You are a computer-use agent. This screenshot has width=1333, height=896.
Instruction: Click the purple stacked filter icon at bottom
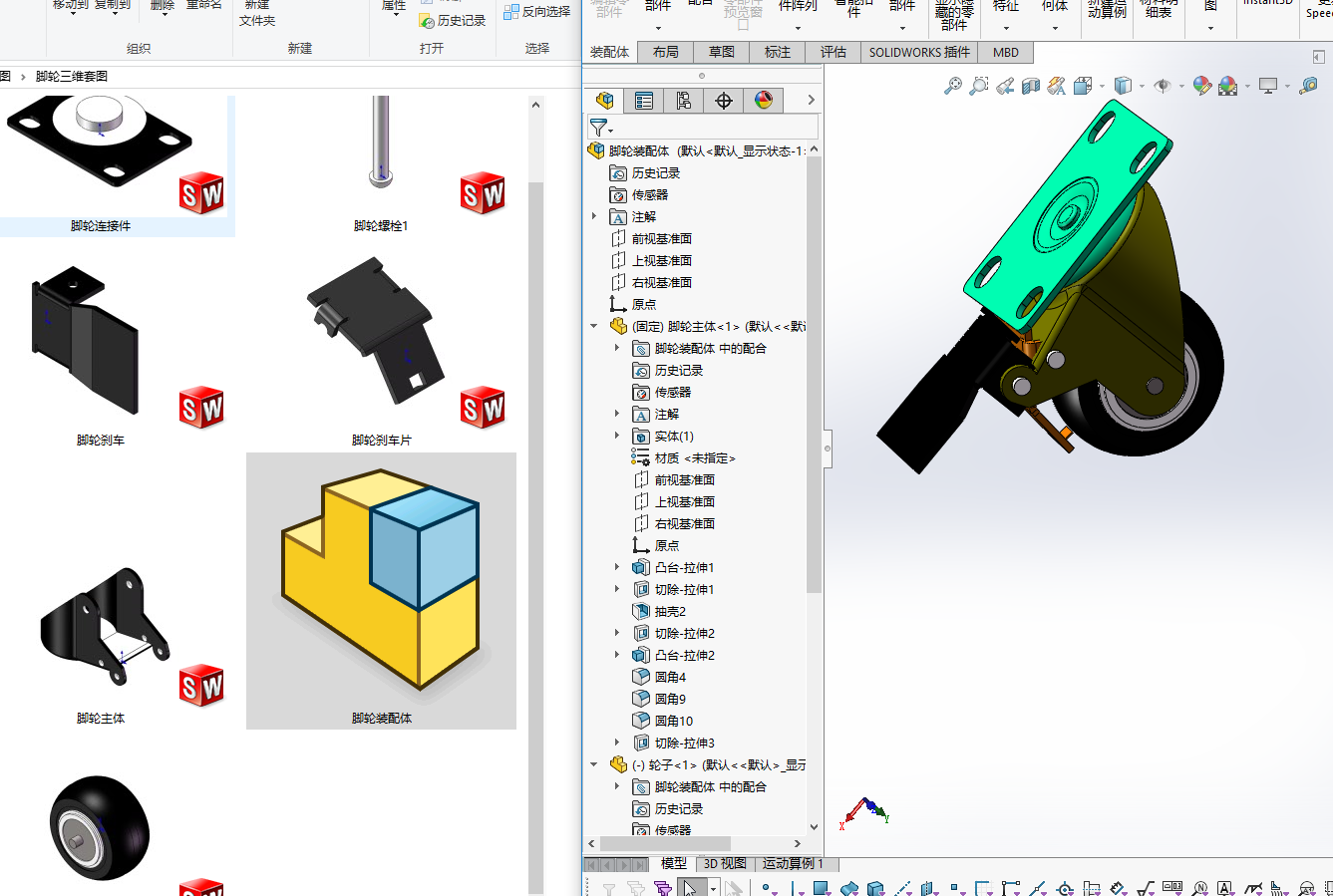(662, 888)
